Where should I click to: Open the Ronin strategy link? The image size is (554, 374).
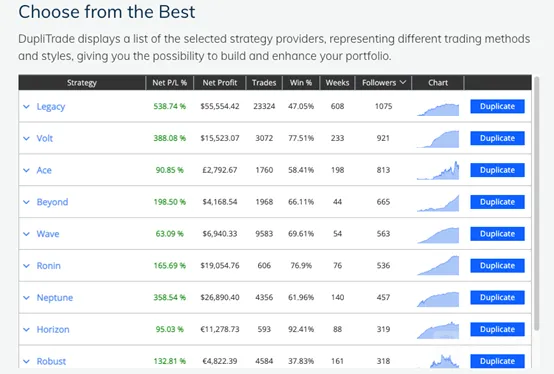tap(48, 266)
